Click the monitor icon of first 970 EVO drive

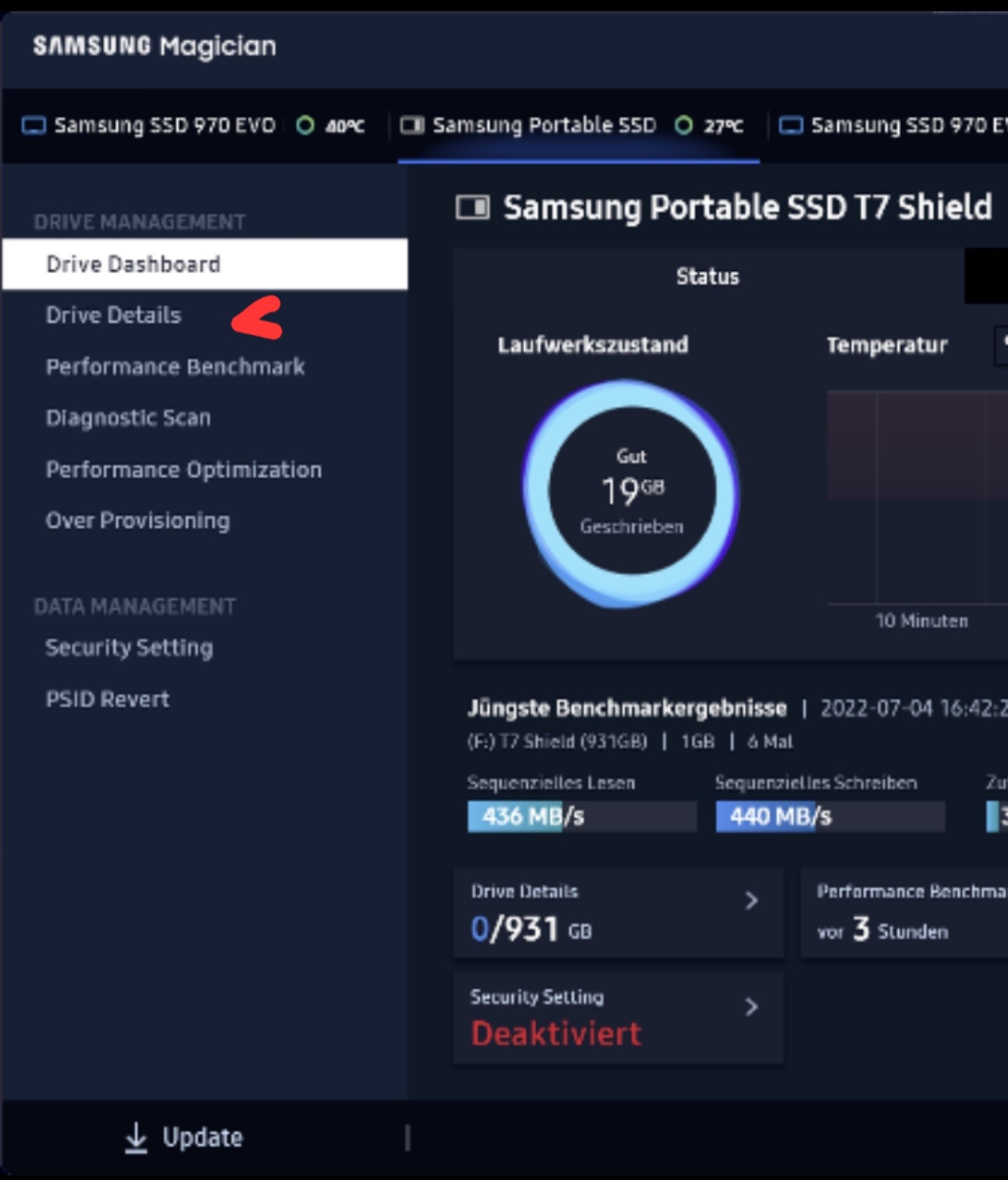(x=34, y=126)
